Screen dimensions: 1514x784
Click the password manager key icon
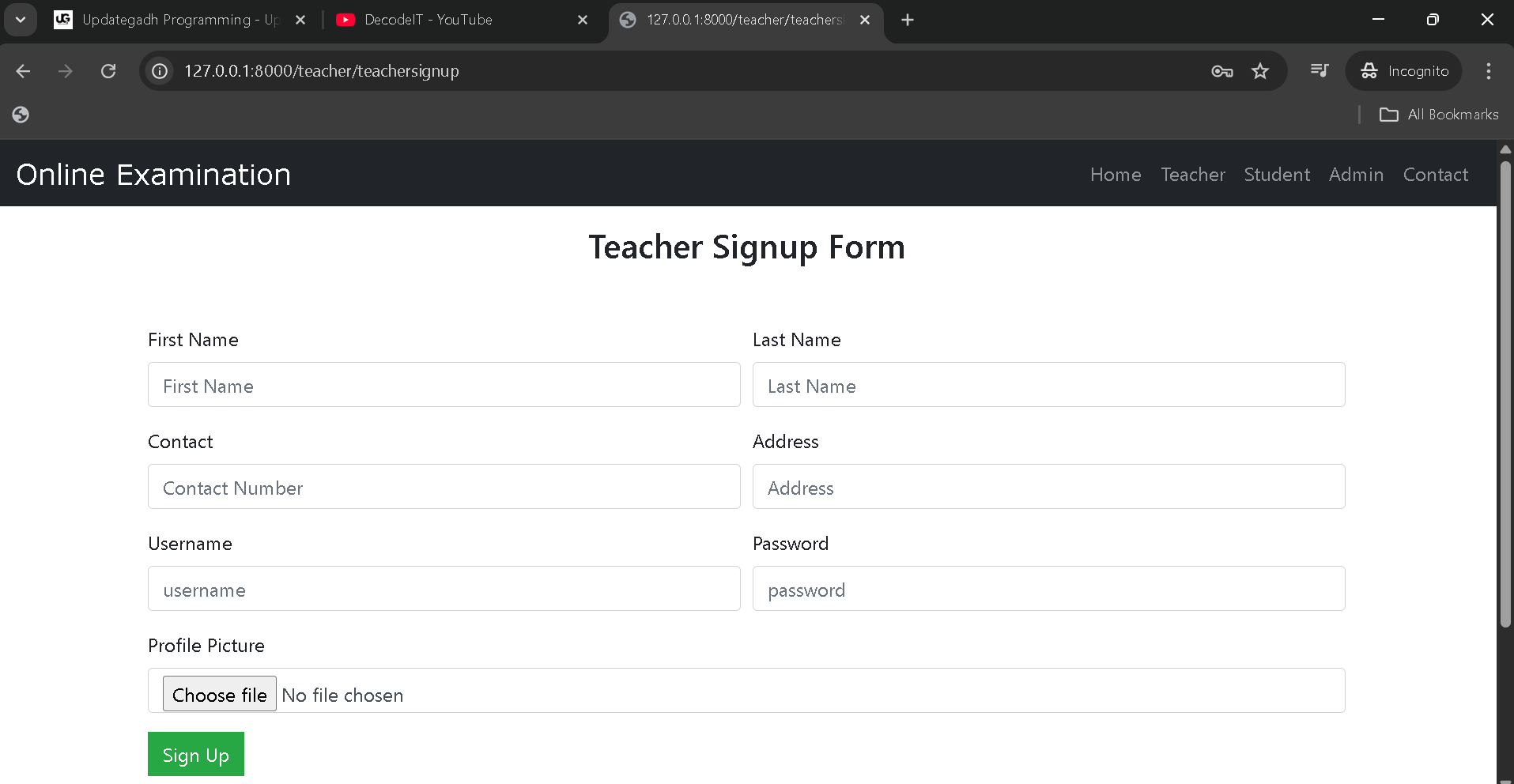point(1221,71)
